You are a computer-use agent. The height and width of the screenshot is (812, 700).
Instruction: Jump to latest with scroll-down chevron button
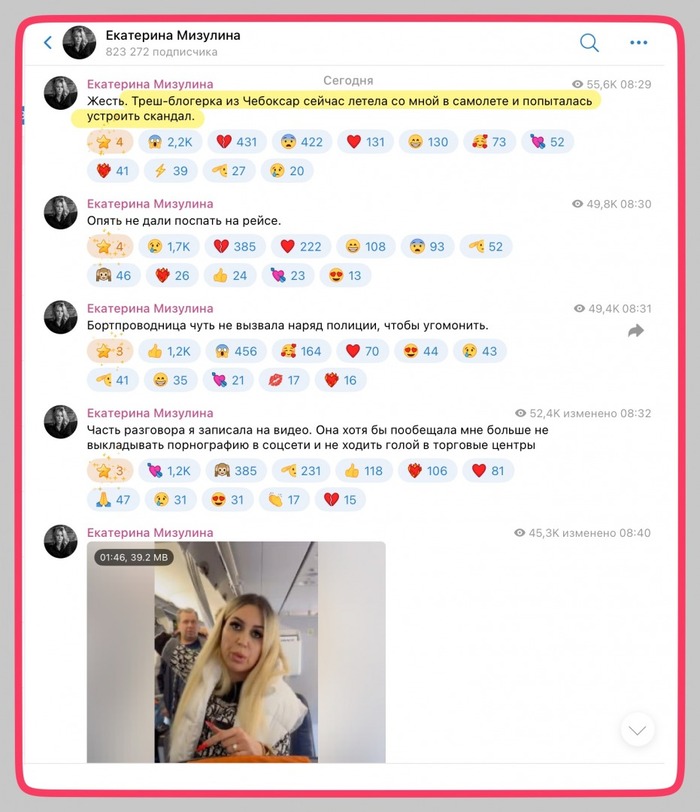637,730
